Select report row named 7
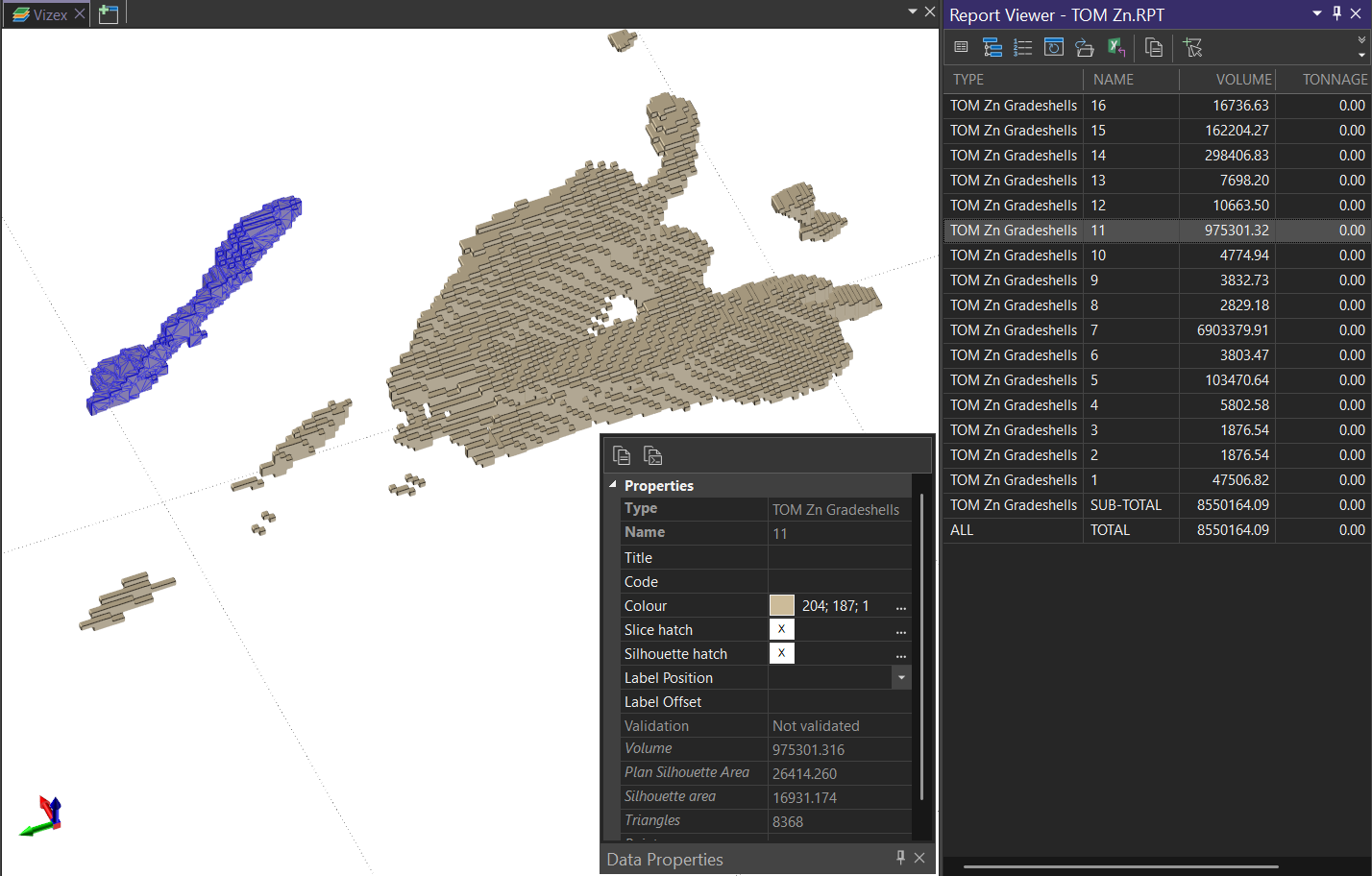Viewport: 1372px width, 876px height. click(x=1157, y=330)
